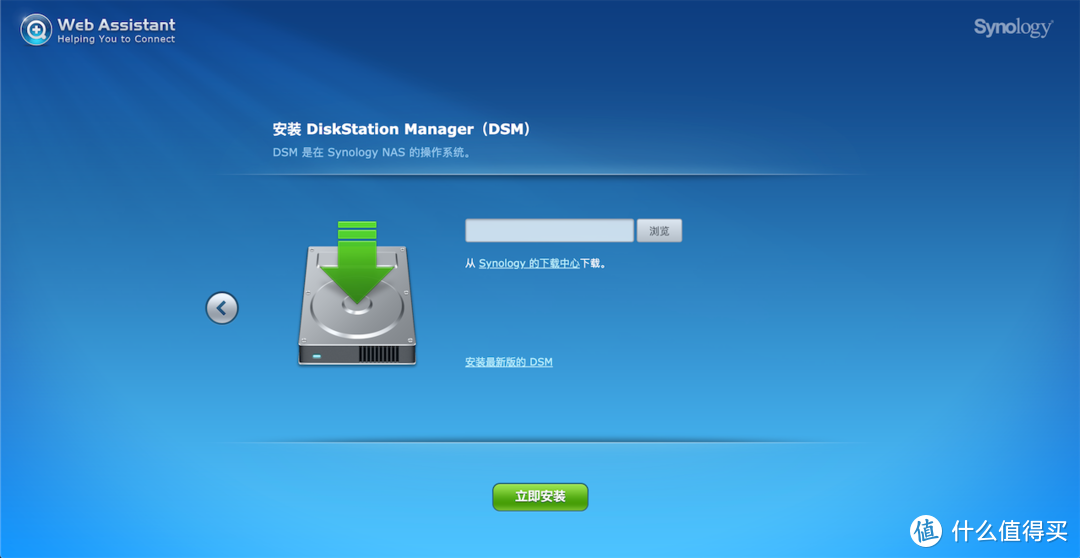Click the 浏览 browse button
Image resolution: width=1080 pixels, height=558 pixels.
[x=659, y=231]
